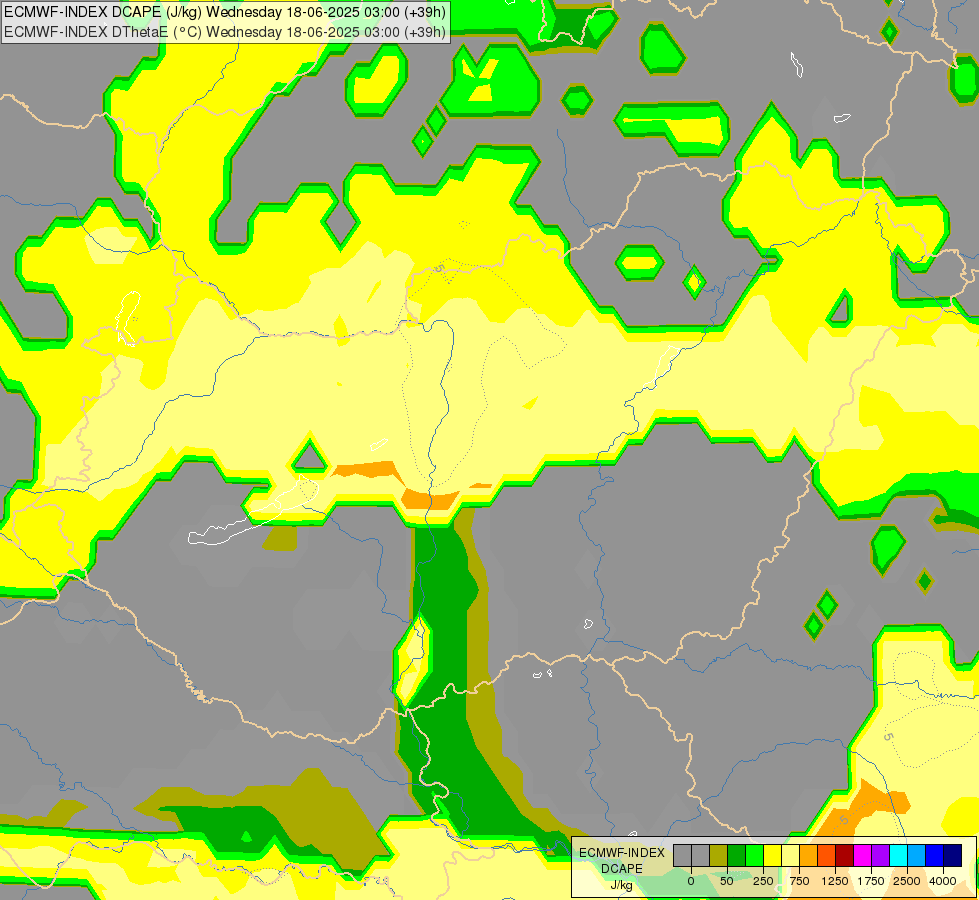Pick the orange legend swatch

tap(809, 856)
